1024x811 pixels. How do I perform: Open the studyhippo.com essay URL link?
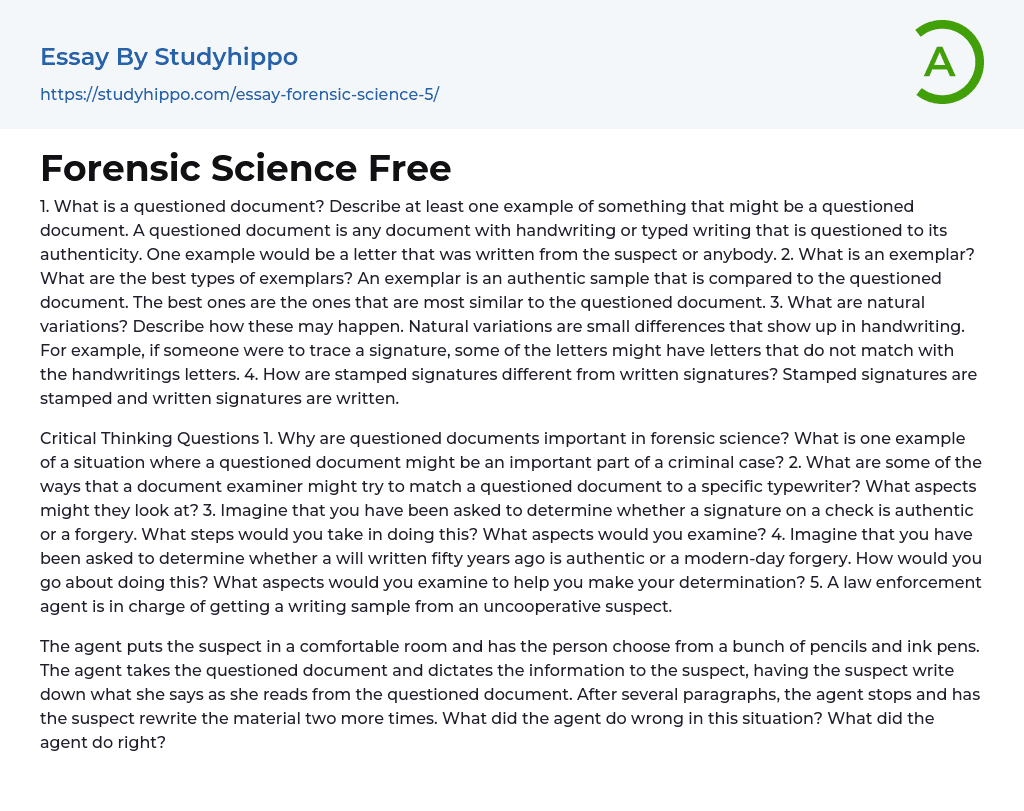(239, 95)
